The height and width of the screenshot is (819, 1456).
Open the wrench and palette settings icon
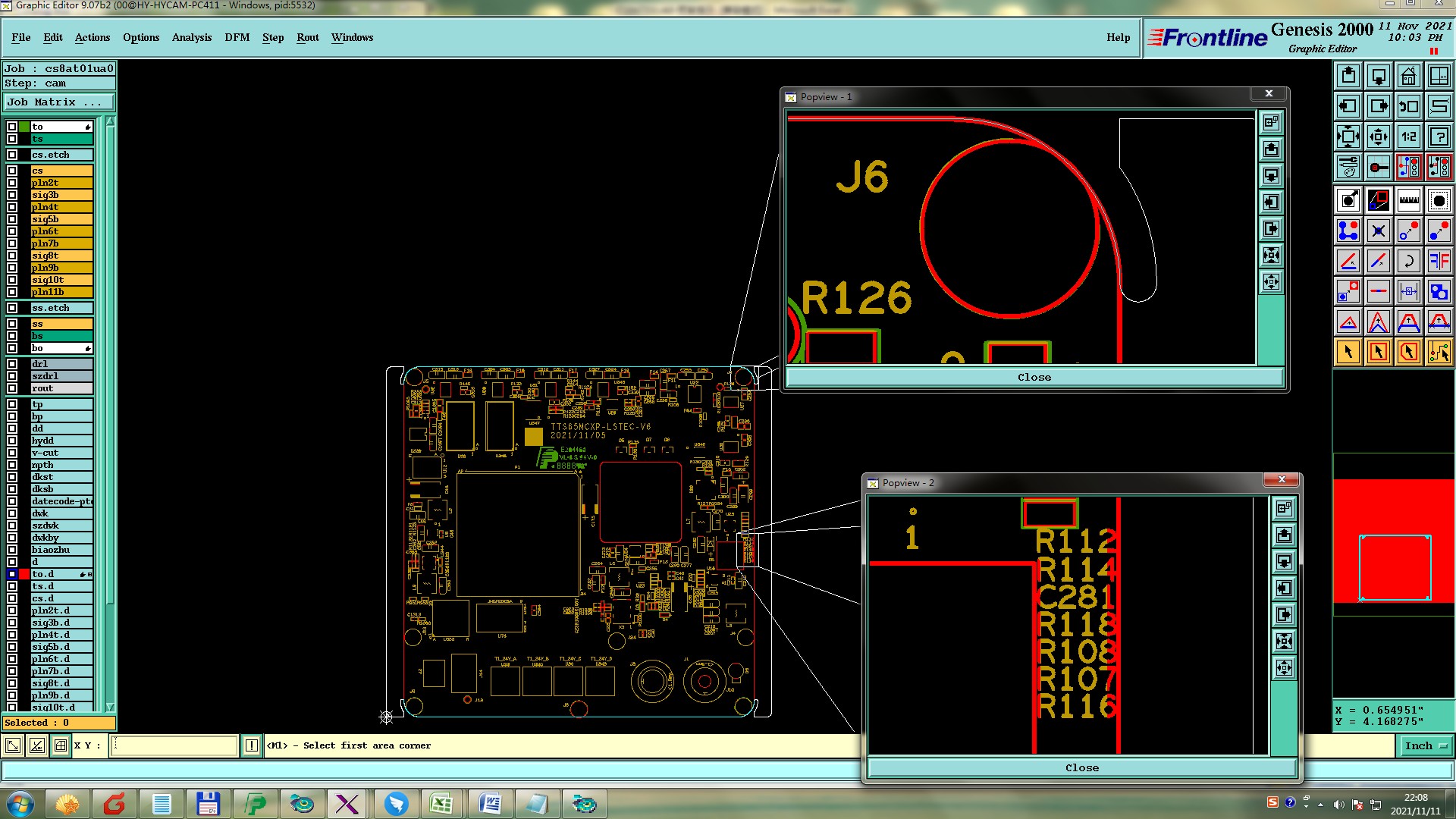(x=1348, y=167)
